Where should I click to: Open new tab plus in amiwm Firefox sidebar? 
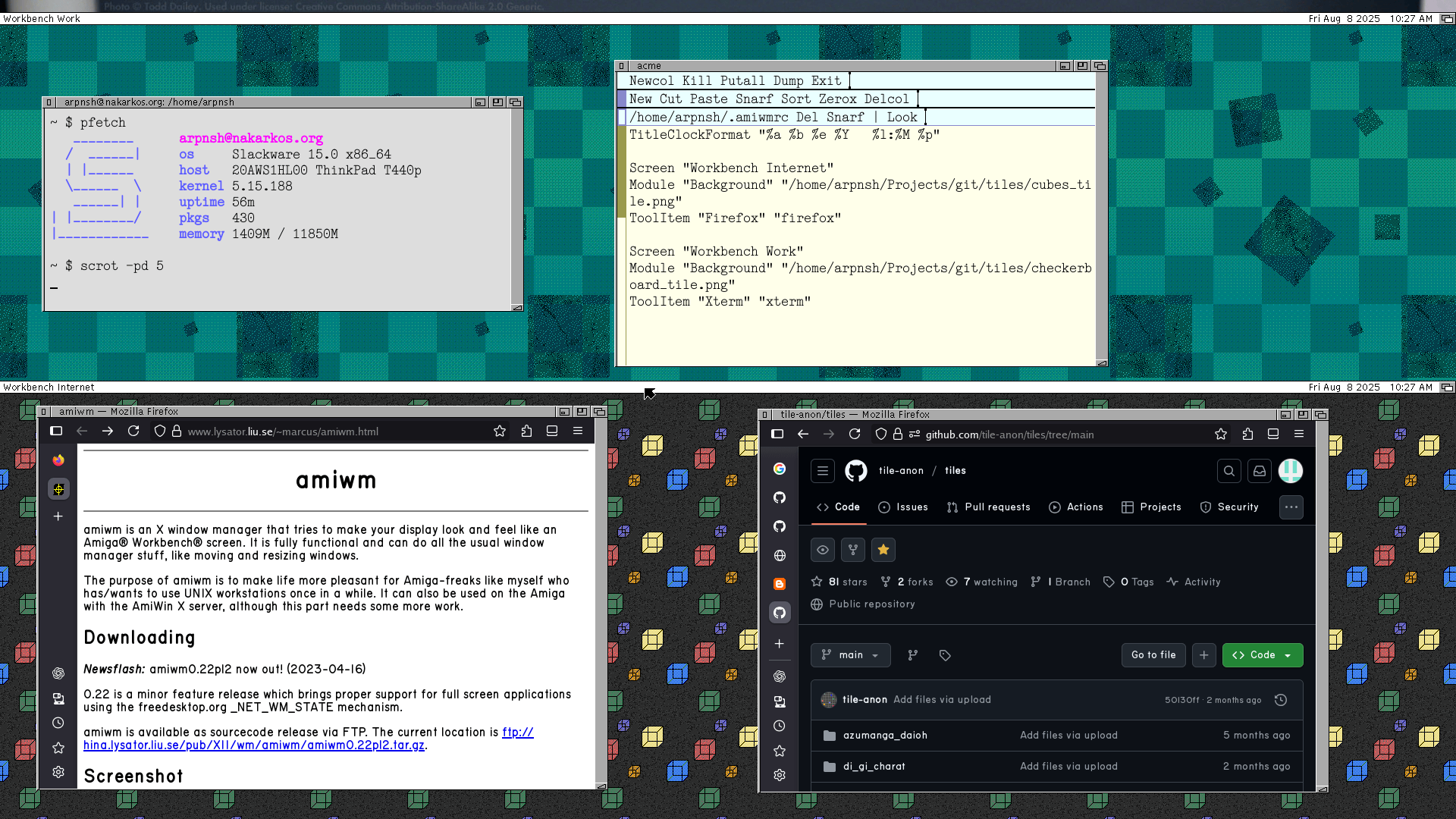point(58,516)
